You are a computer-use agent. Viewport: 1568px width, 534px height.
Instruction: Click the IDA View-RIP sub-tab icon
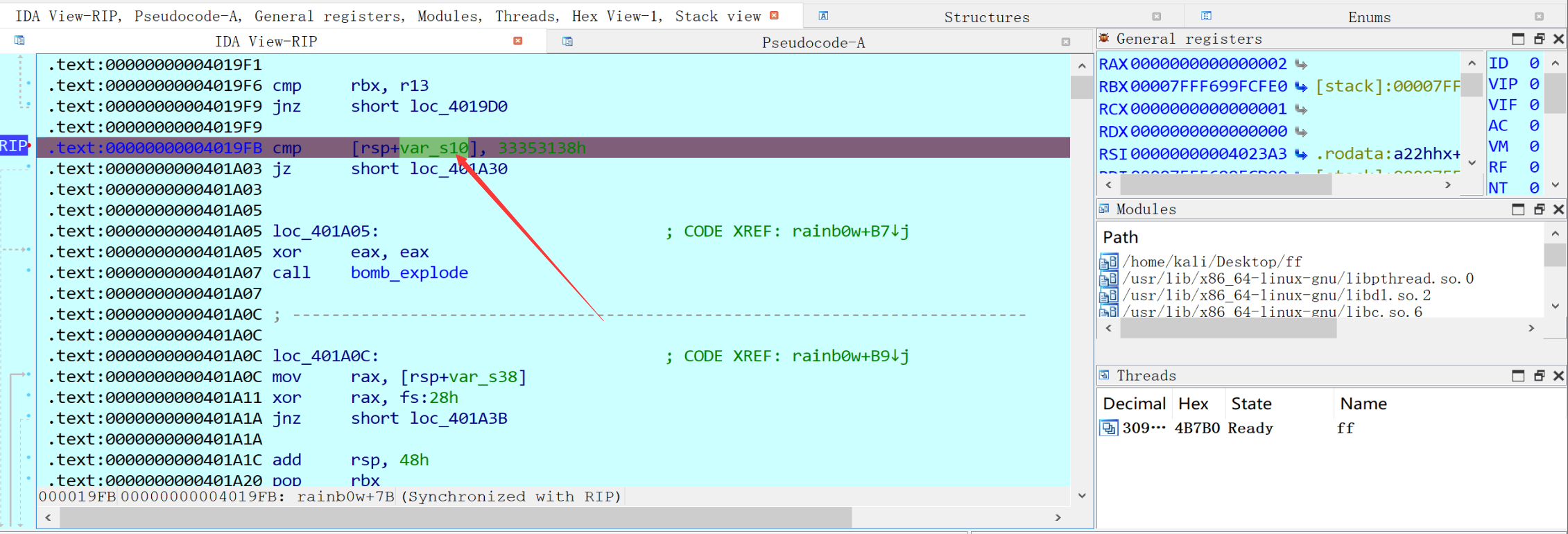pos(19,41)
